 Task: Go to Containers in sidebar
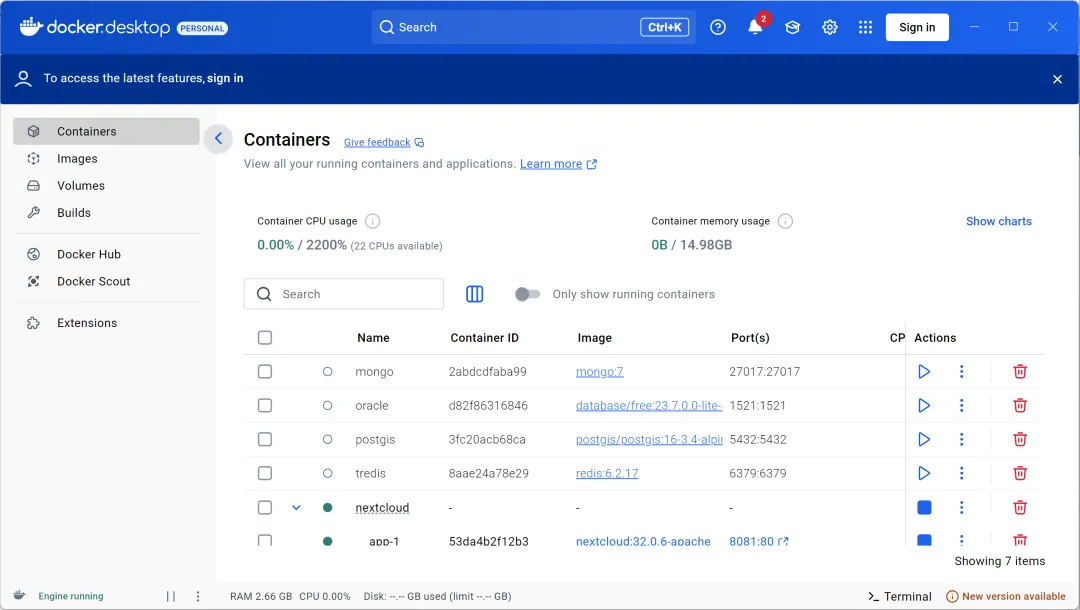point(106,132)
